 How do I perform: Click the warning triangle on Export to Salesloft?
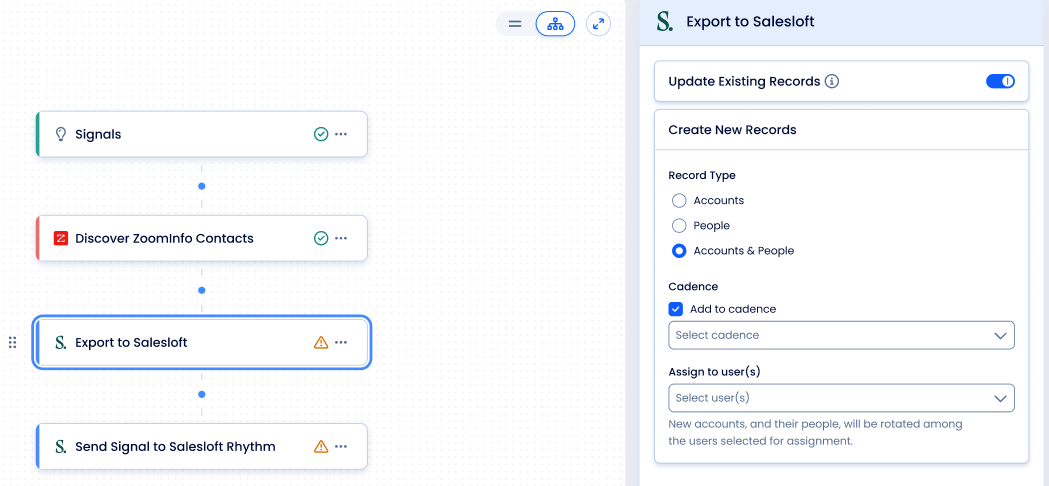320,342
